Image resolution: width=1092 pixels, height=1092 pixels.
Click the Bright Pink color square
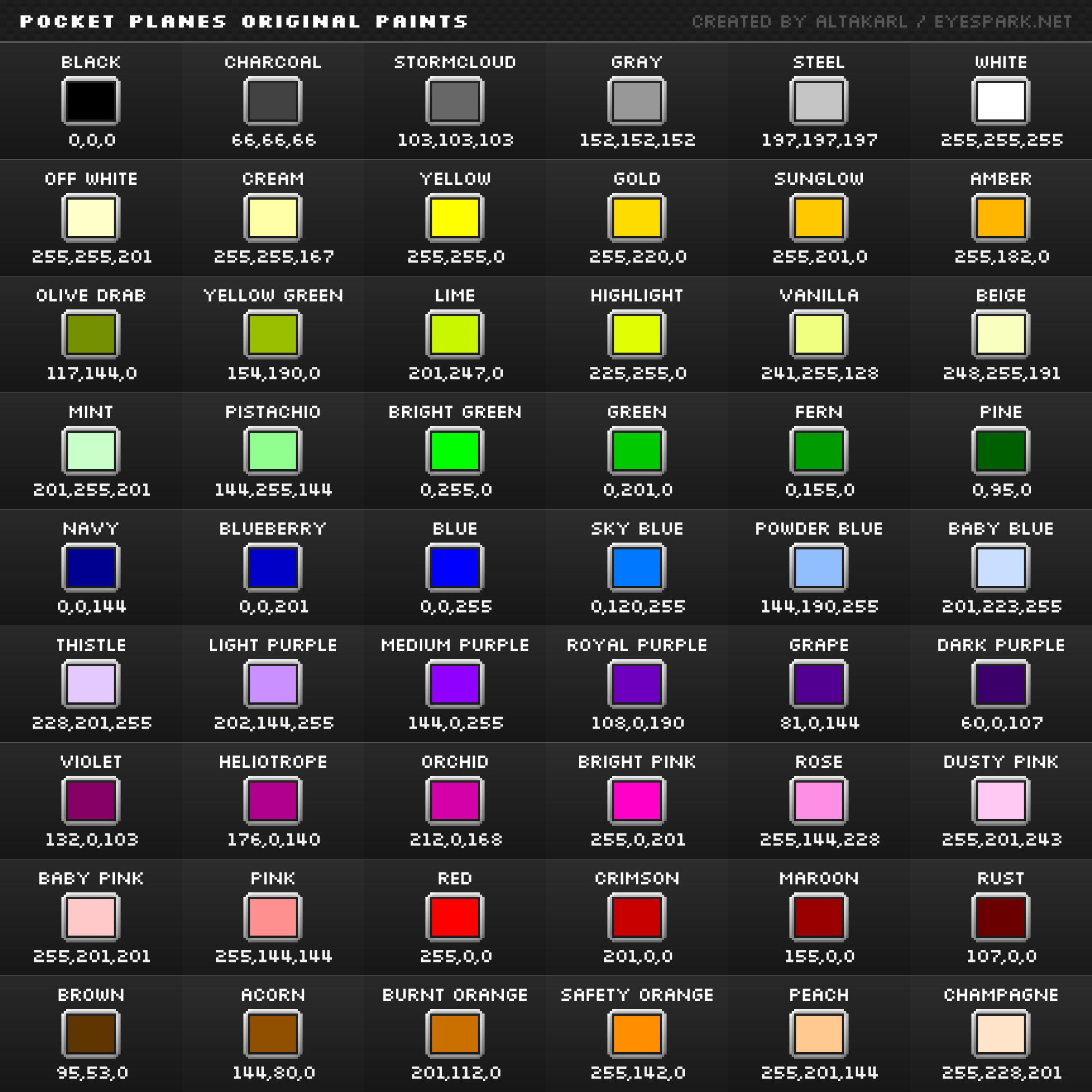click(636, 802)
